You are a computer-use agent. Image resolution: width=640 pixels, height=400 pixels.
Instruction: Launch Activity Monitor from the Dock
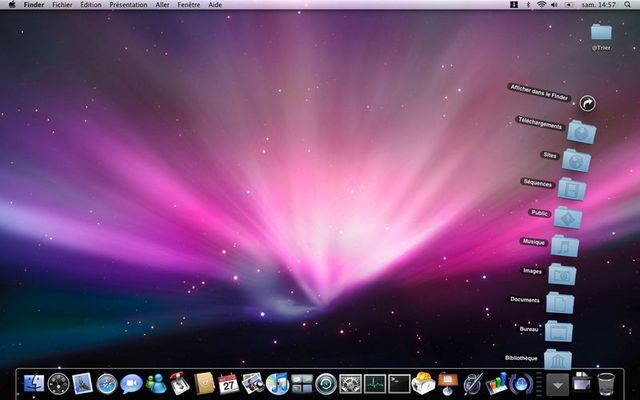(375, 384)
